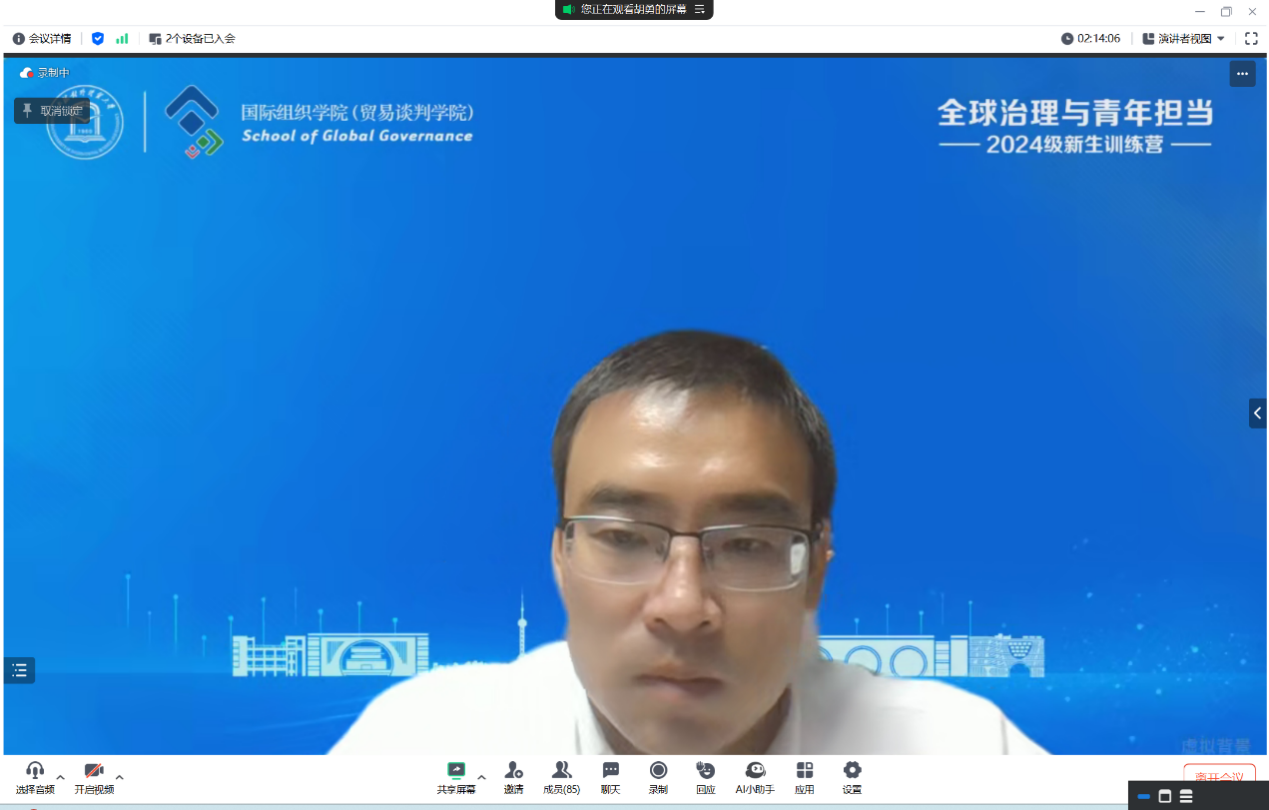Launch the AI小助手 assistant
1269x810 pixels.
tap(755, 776)
